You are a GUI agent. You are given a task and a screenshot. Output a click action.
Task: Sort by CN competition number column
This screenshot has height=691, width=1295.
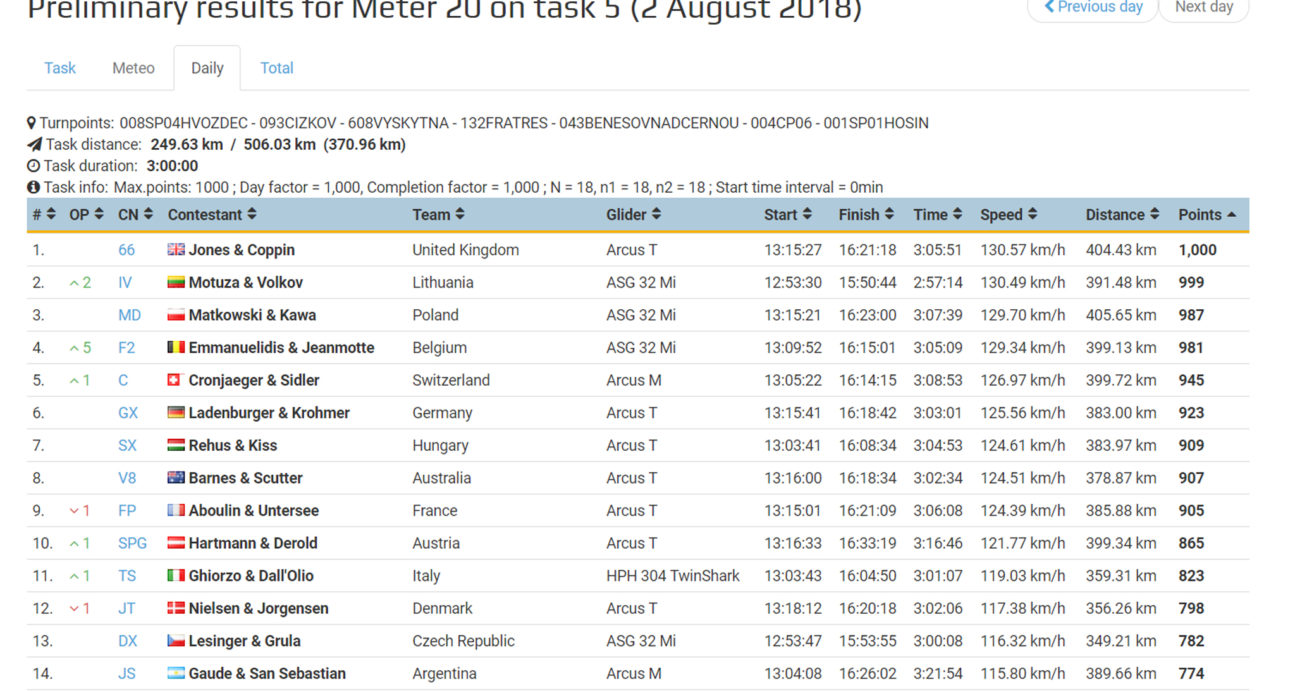click(x=135, y=215)
